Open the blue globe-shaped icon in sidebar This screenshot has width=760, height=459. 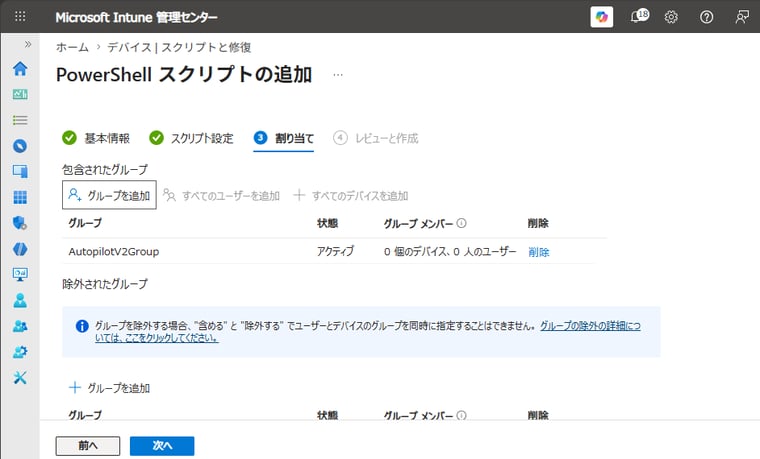point(20,249)
